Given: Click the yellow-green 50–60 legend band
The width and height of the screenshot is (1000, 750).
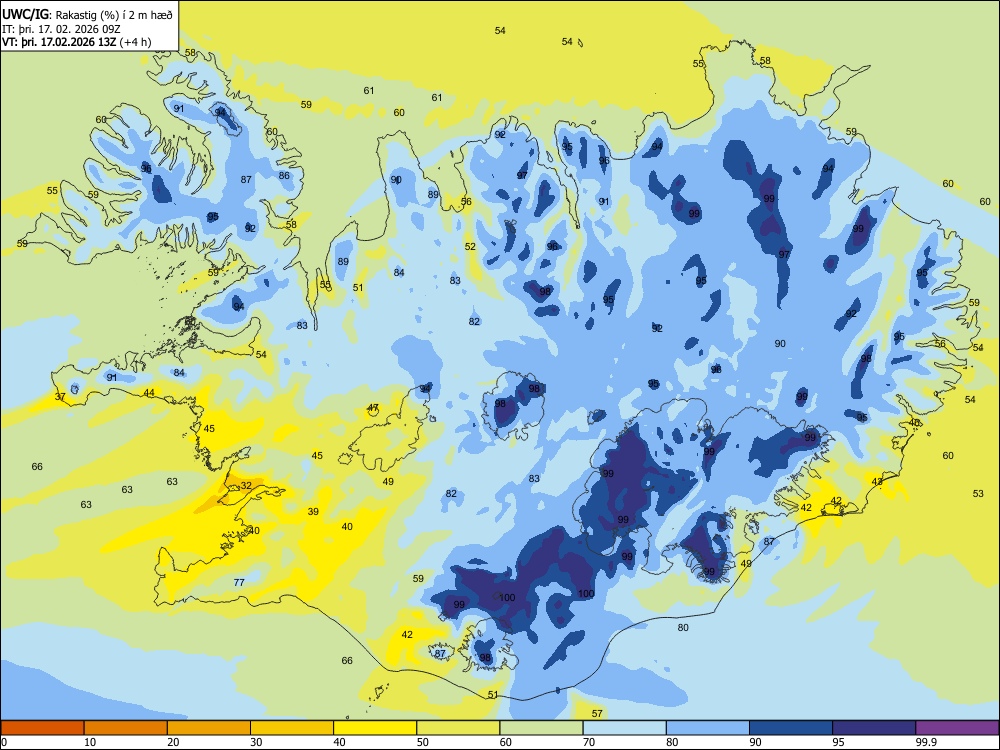Looking at the screenshot, I should click(458, 728).
